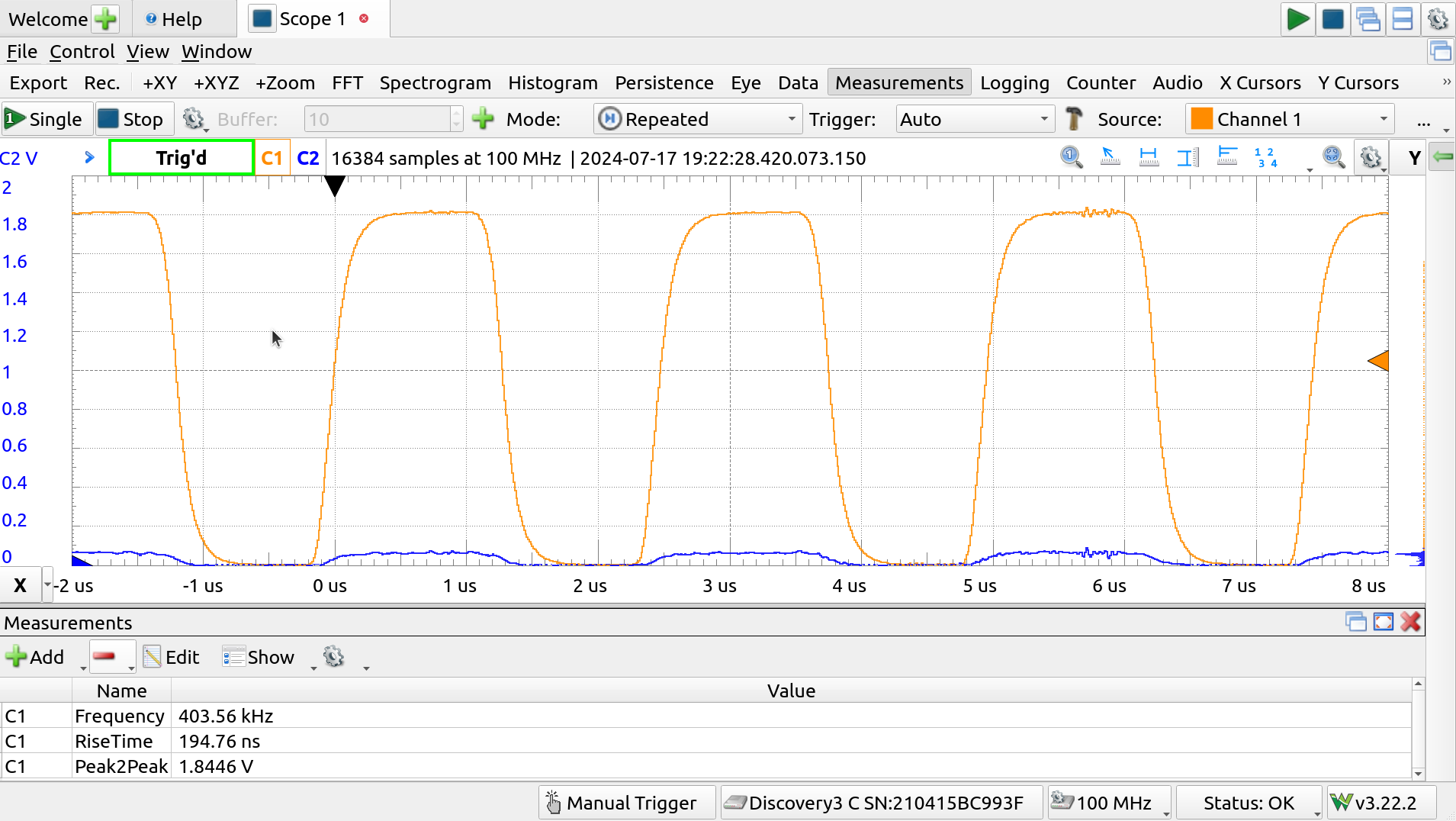Toggle channel C1 display button
The height and width of the screenshot is (821, 1456).
(272, 158)
